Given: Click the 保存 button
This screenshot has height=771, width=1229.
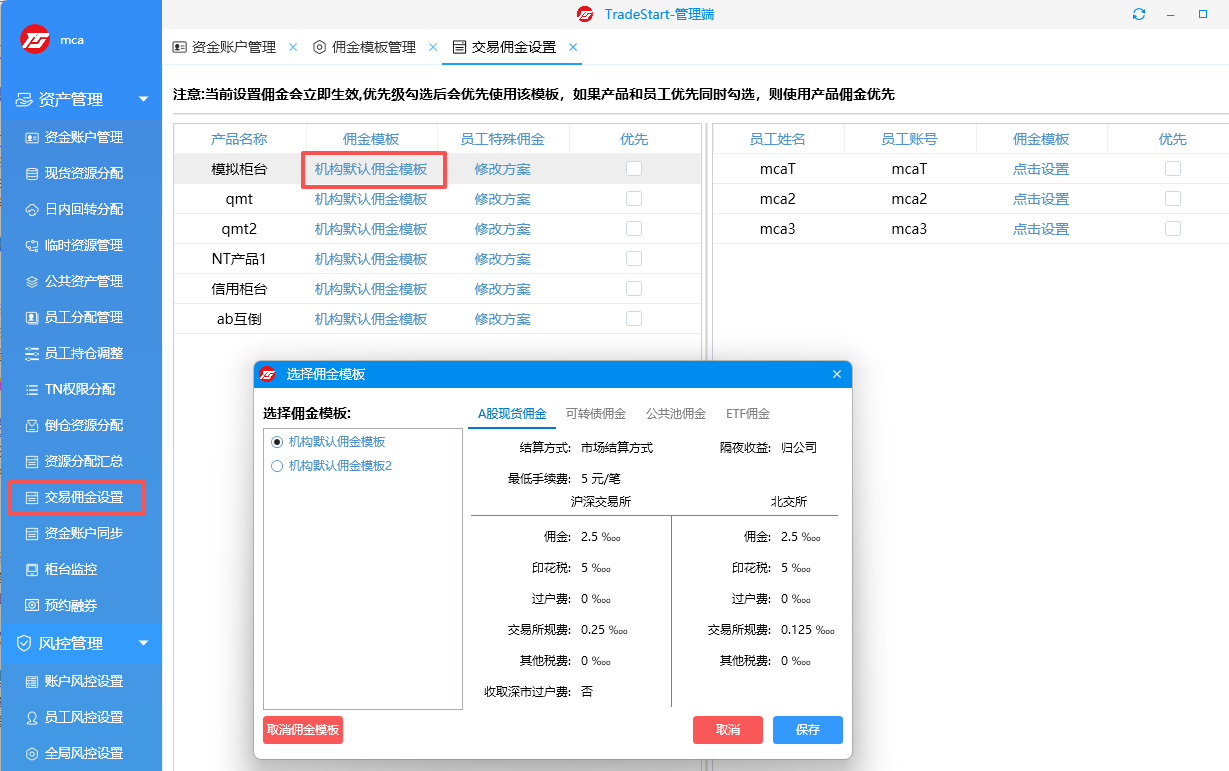Looking at the screenshot, I should tap(807, 730).
